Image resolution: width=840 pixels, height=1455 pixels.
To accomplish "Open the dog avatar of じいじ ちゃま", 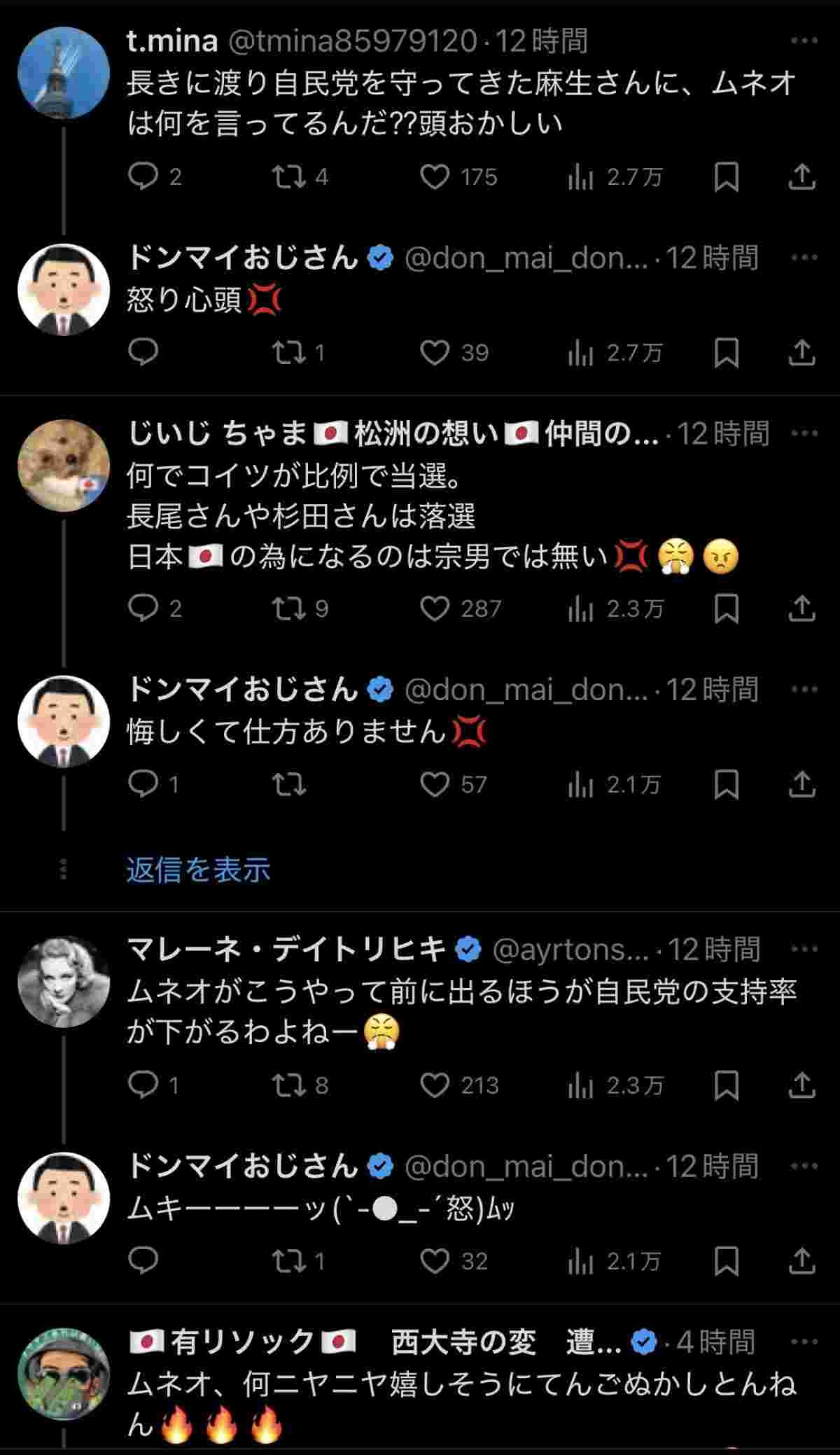I will click(x=64, y=466).
